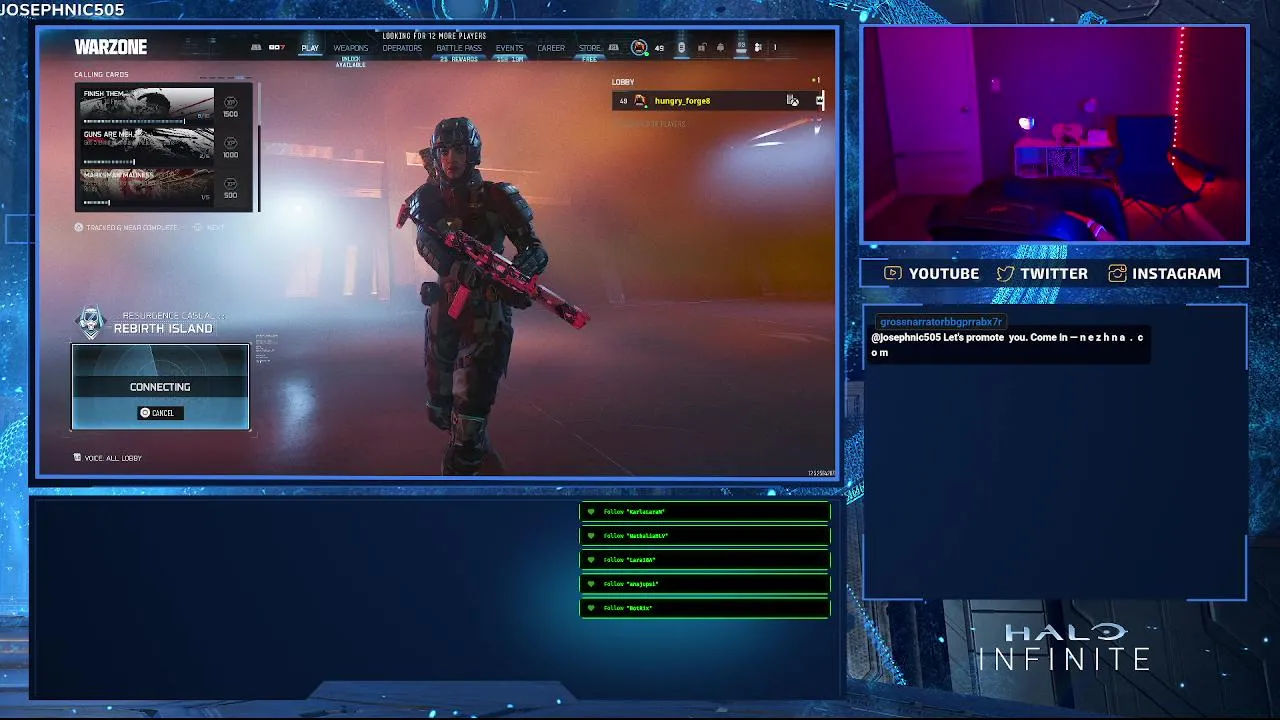Click Marksman Madness progress bar
This screenshot has width=1280, height=720.
coord(97,202)
